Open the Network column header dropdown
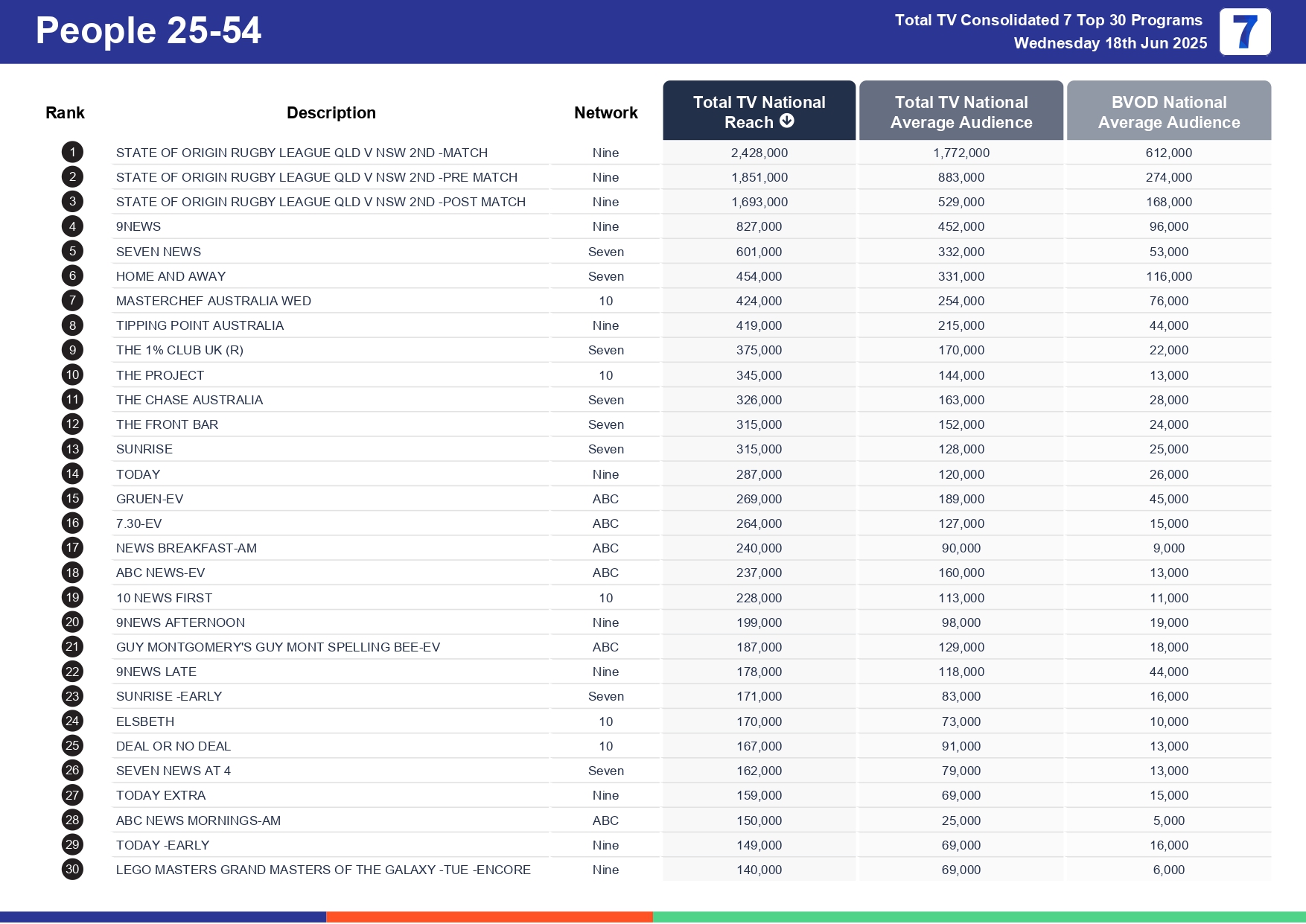Screen dimensions: 1306x924 point(605,112)
